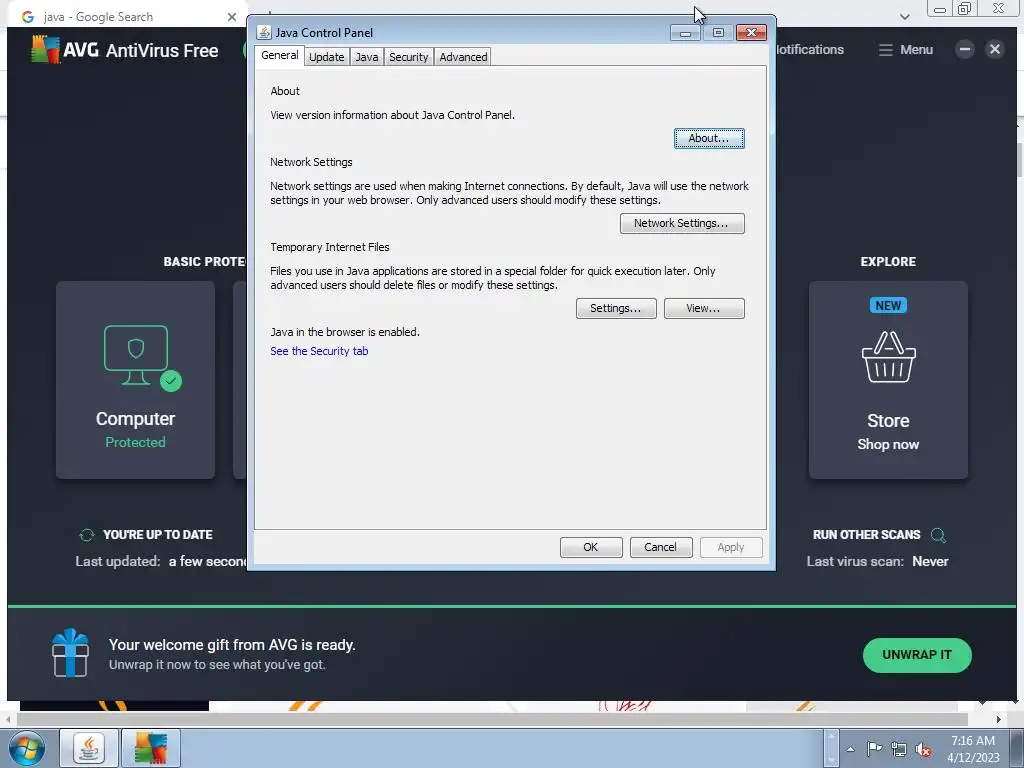Confirm with the OK button

pyautogui.click(x=591, y=547)
